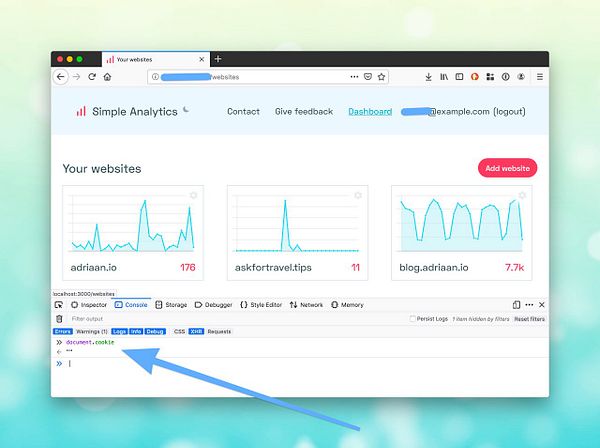Toggle the Info console filter
Viewport: 600px width, 448px height.
point(136,331)
